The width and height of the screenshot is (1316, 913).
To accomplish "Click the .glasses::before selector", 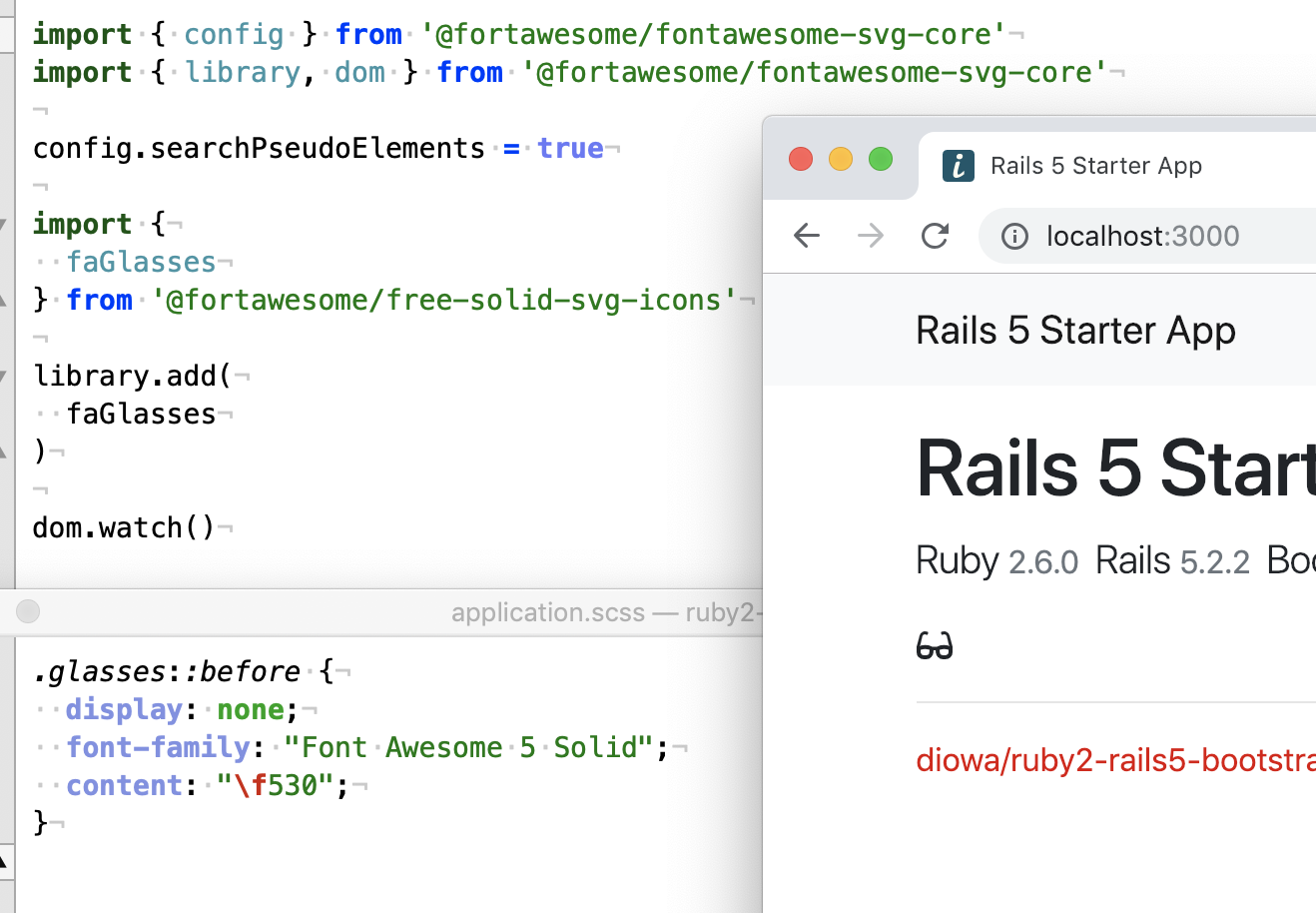I will [167, 671].
